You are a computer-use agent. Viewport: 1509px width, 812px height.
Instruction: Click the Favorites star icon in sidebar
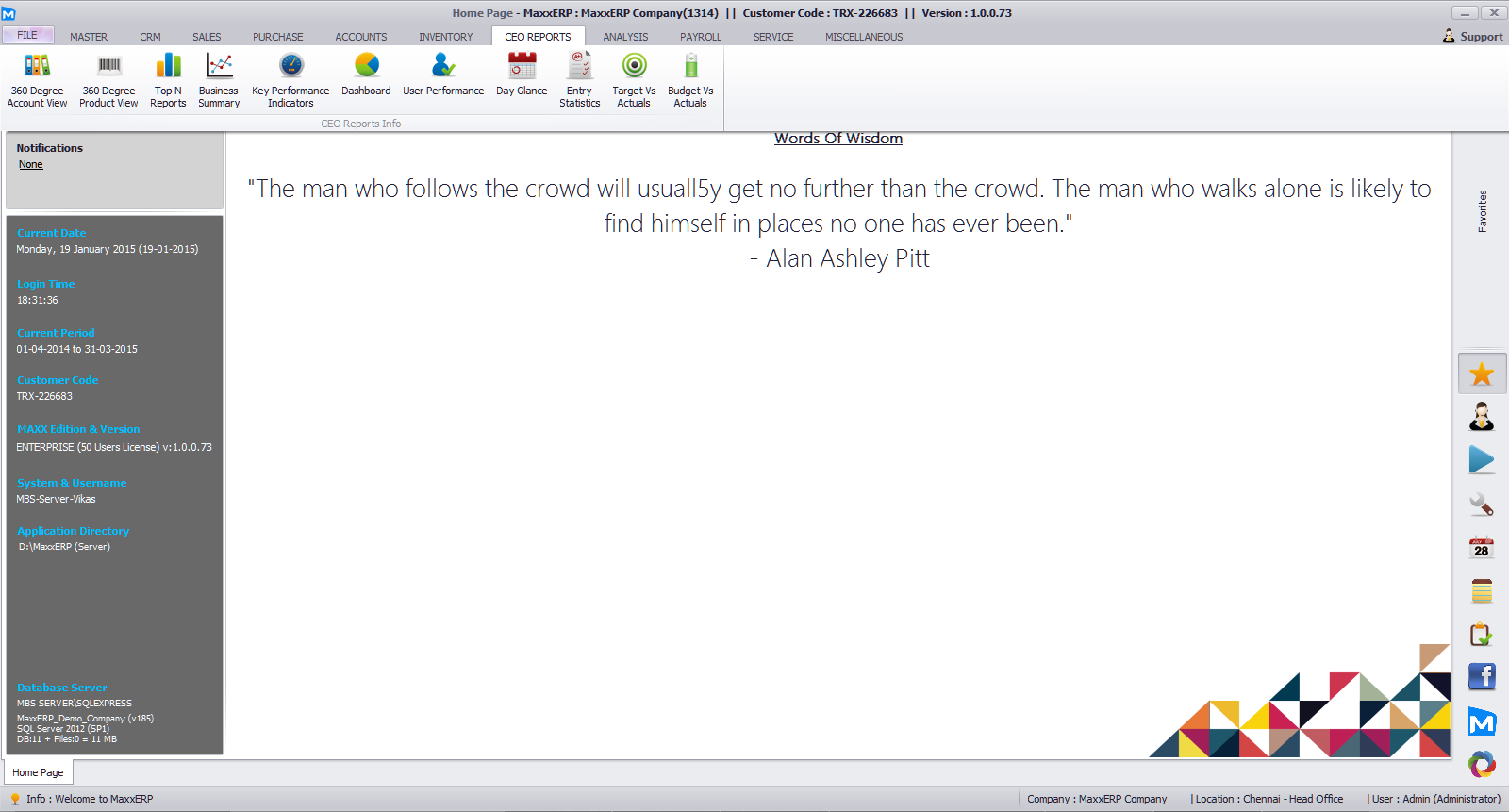click(1482, 374)
